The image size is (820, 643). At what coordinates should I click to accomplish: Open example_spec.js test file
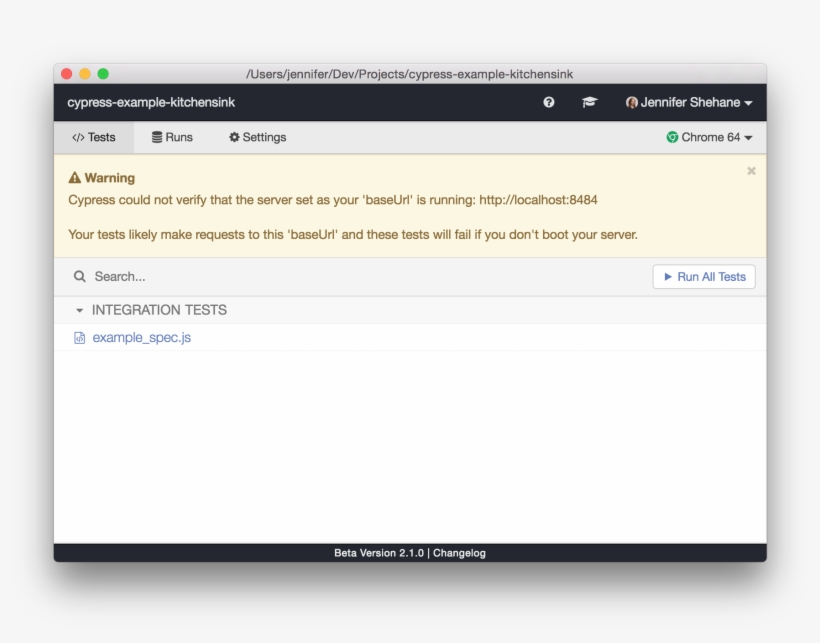142,338
